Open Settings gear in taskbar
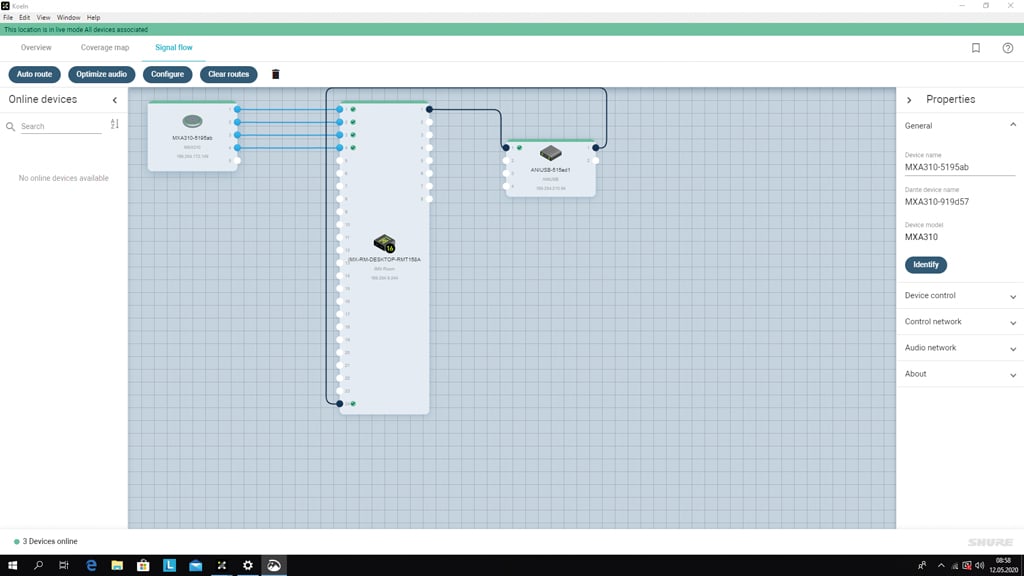The width and height of the screenshot is (1024, 576). (x=248, y=566)
